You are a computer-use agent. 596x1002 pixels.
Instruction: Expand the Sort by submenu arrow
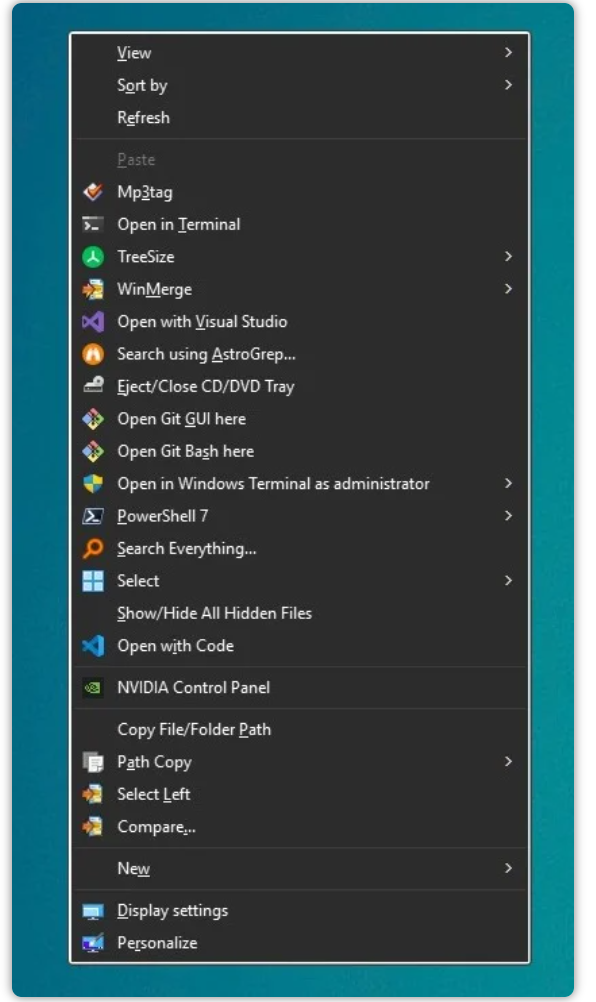tap(508, 84)
